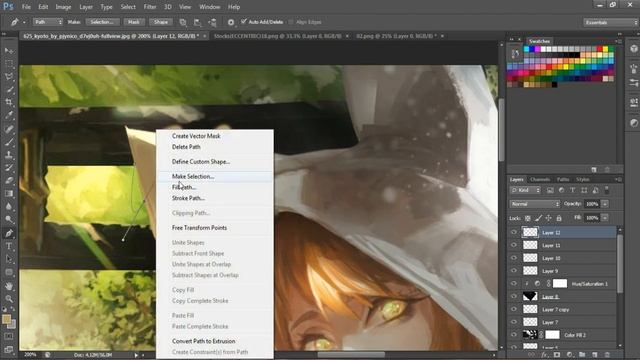The image size is (640, 360).
Task: Click the foreground color swatch
Action: 6,319
